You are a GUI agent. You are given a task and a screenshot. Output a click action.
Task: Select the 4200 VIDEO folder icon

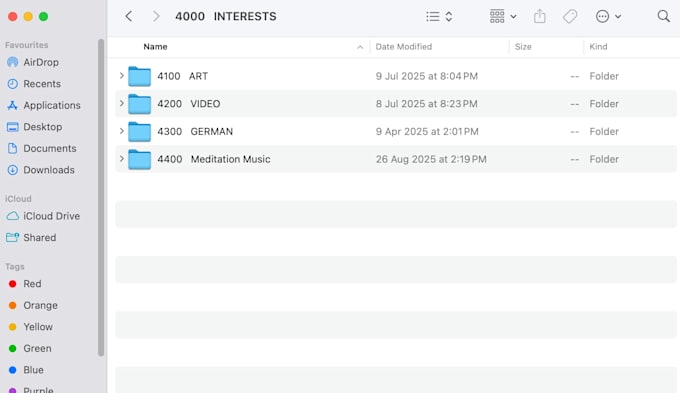139,104
